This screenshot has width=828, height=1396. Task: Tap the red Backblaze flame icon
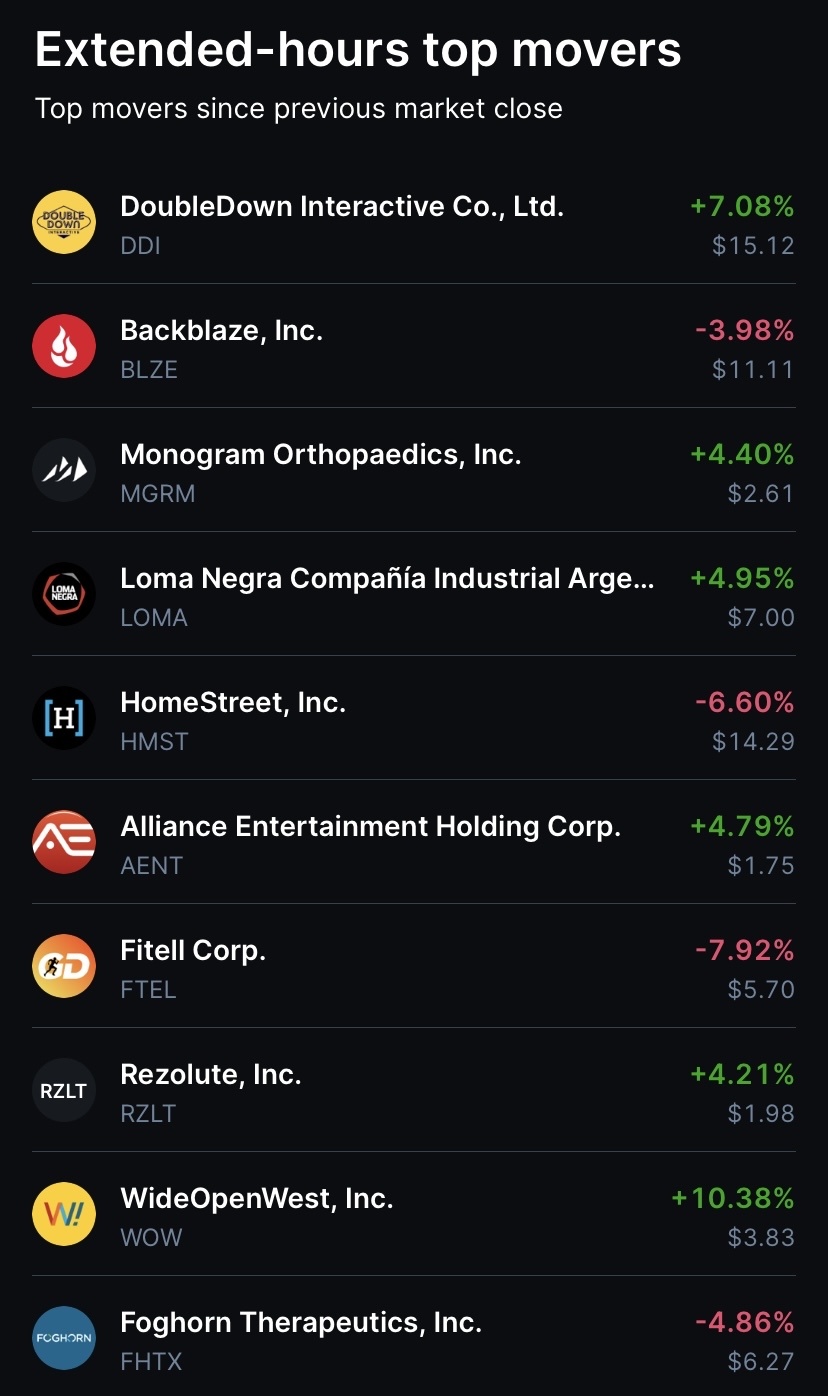64,346
